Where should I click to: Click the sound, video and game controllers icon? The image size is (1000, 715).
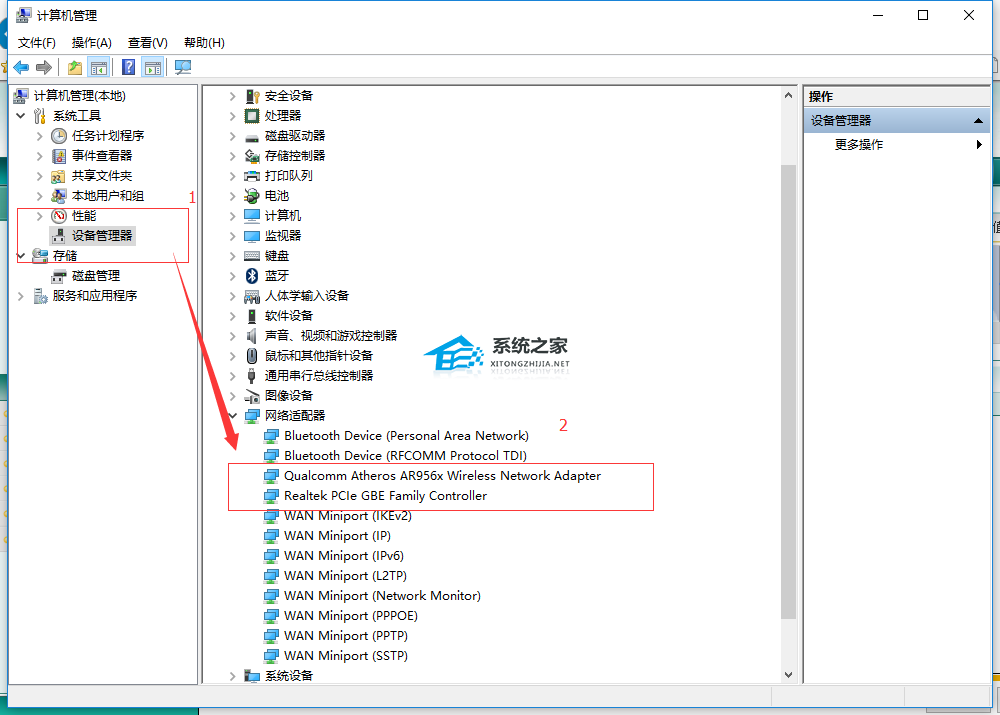252,335
